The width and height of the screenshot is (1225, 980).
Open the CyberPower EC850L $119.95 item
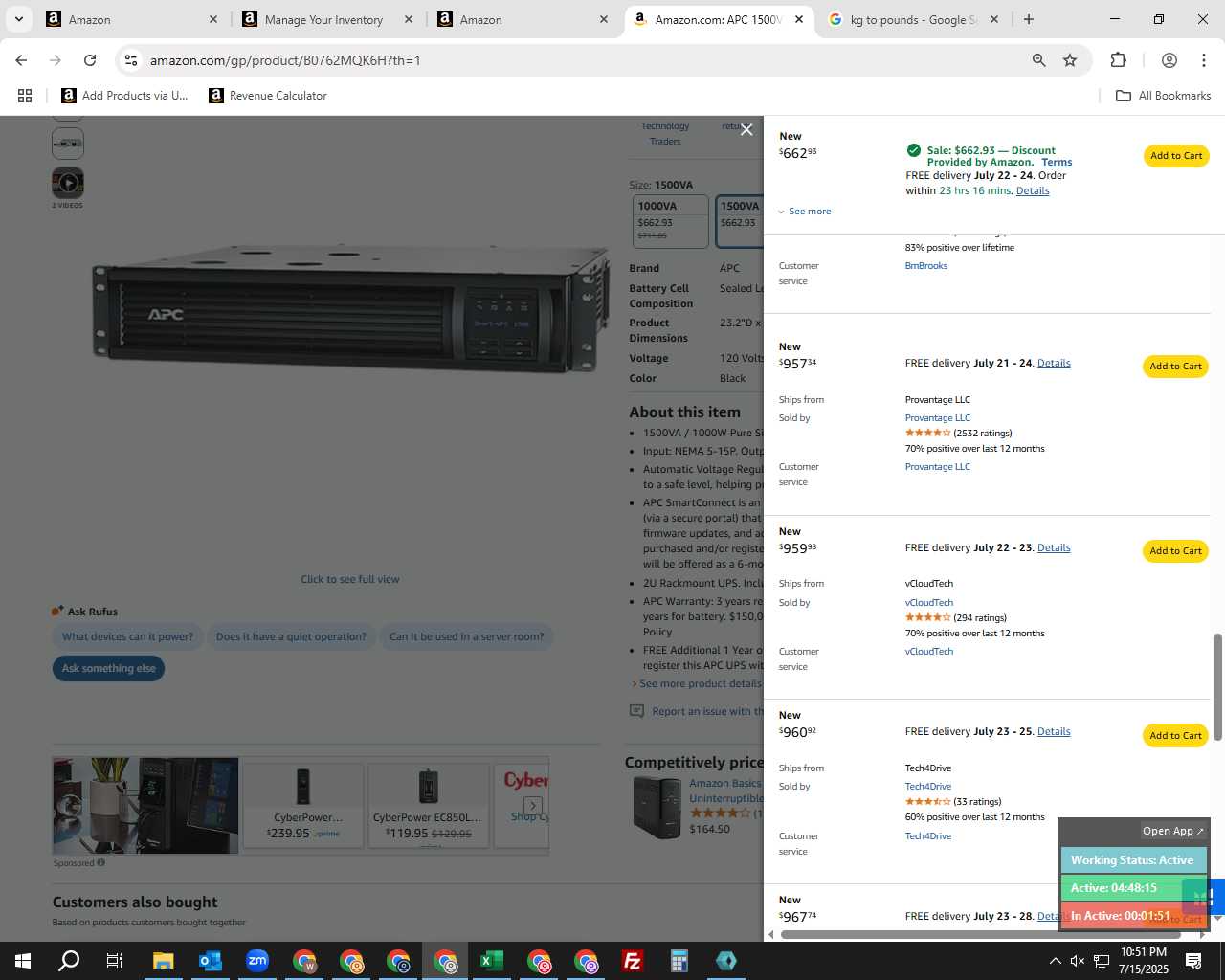point(428,804)
